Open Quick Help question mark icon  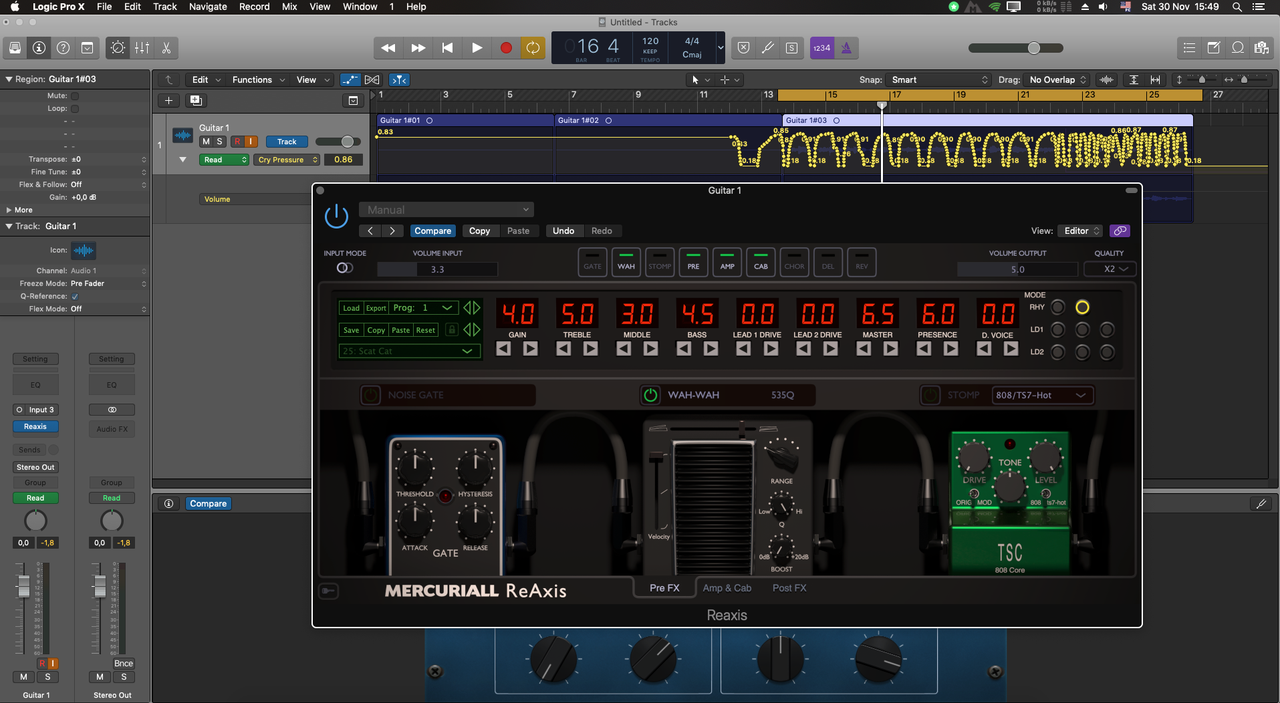63,47
